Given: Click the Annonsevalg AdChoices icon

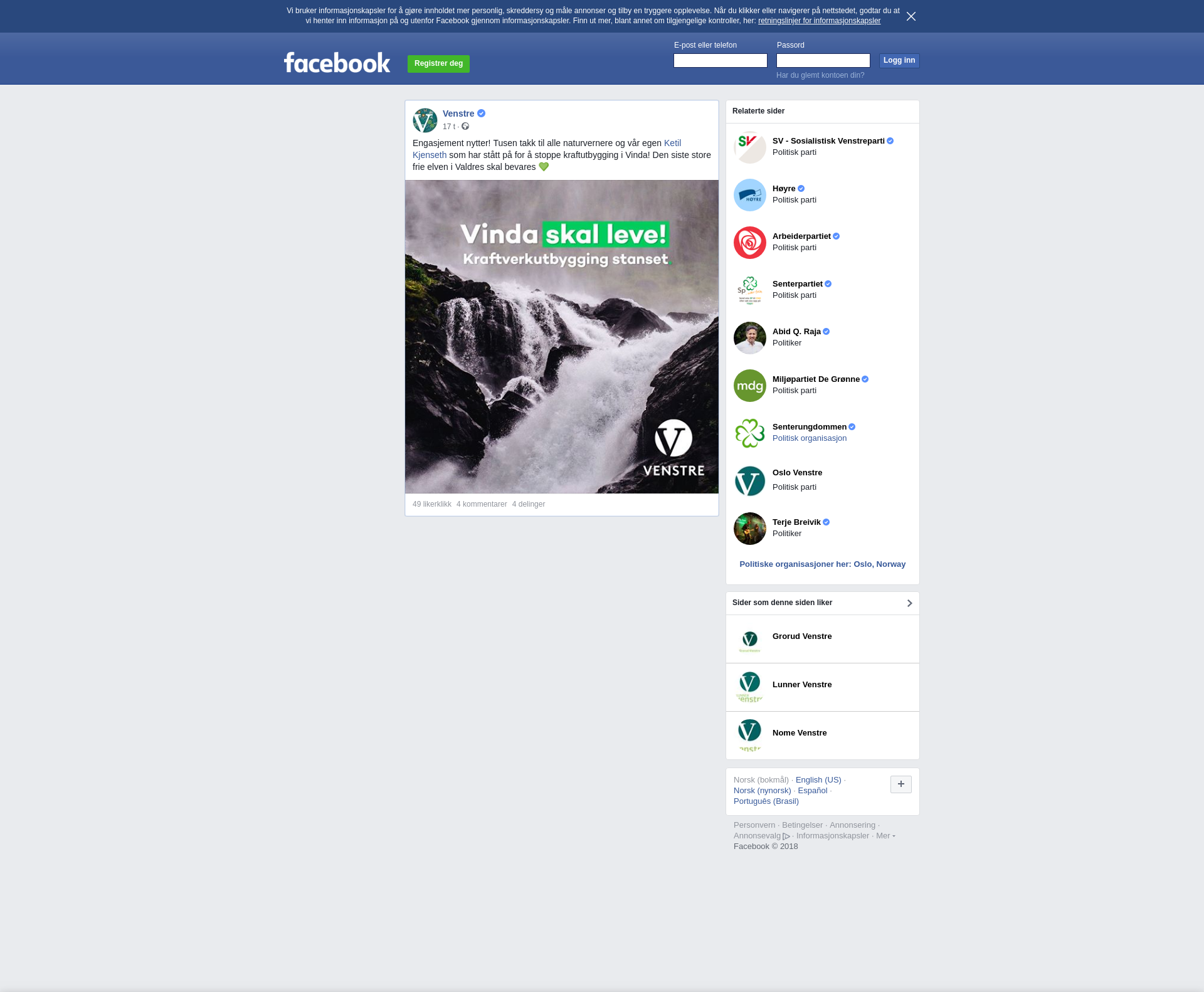Looking at the screenshot, I should coord(786,836).
